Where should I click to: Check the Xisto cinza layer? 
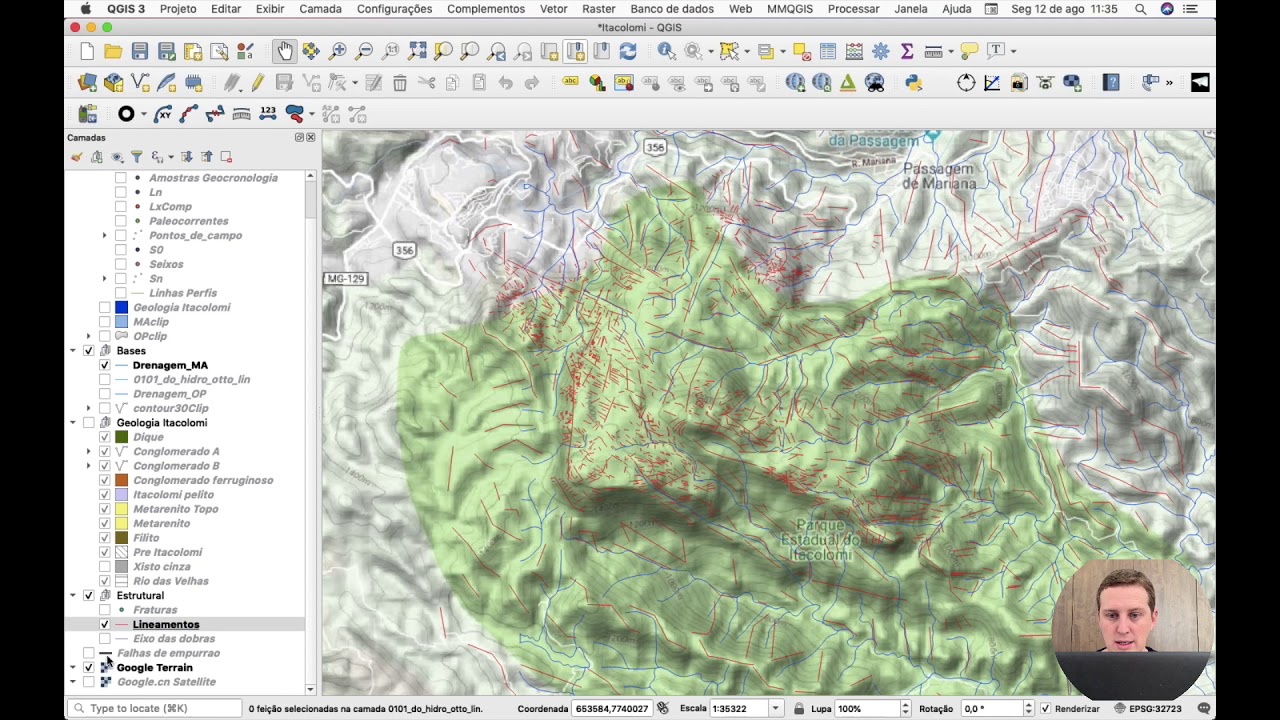105,567
